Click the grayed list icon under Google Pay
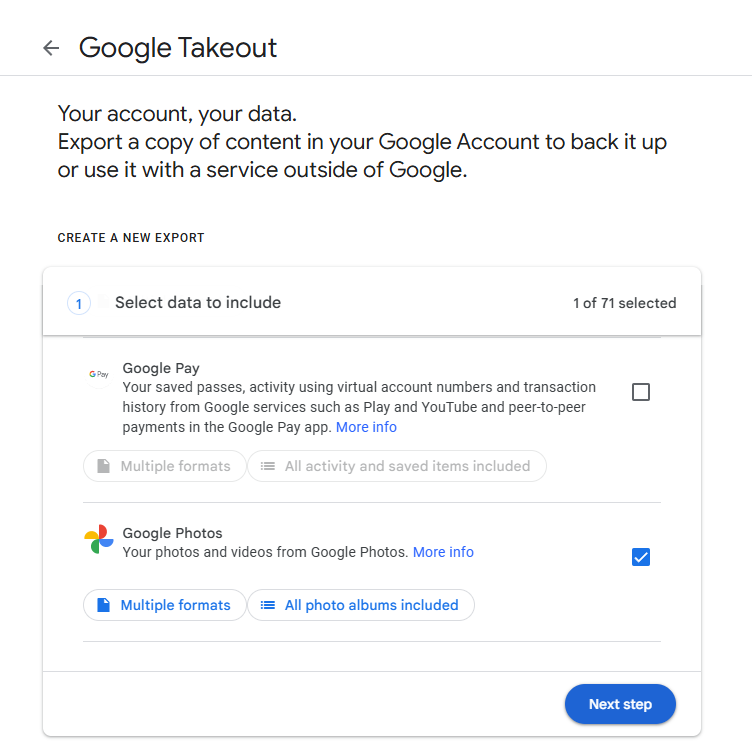 (x=268, y=466)
